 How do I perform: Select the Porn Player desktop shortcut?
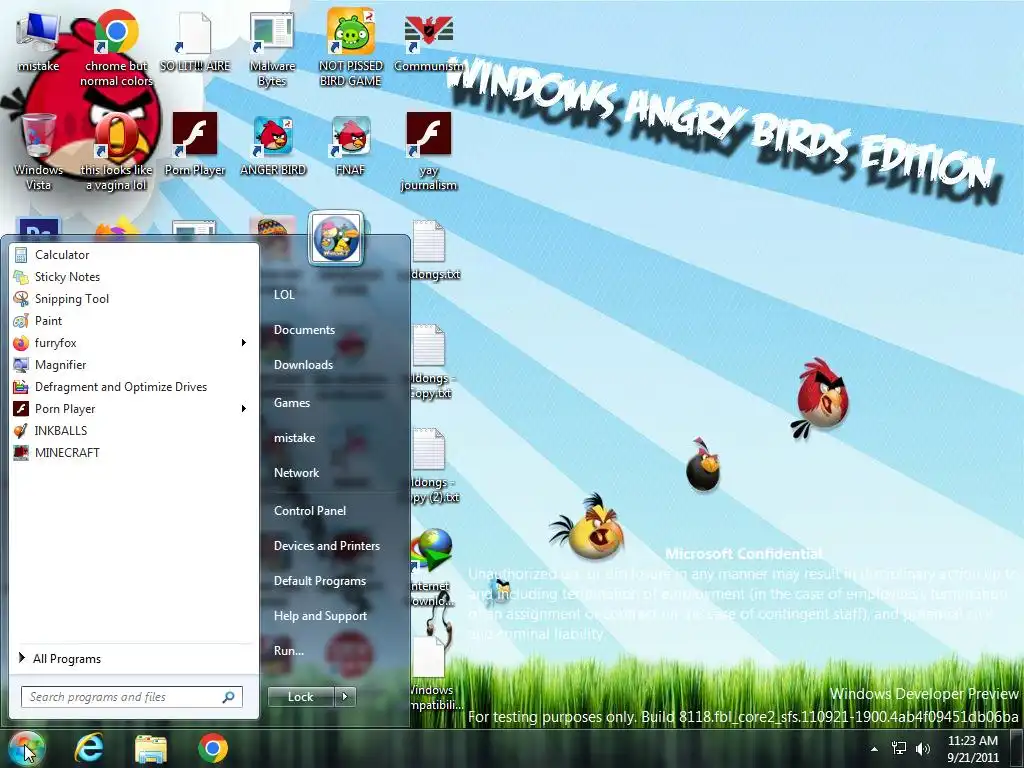pyautogui.click(x=195, y=144)
